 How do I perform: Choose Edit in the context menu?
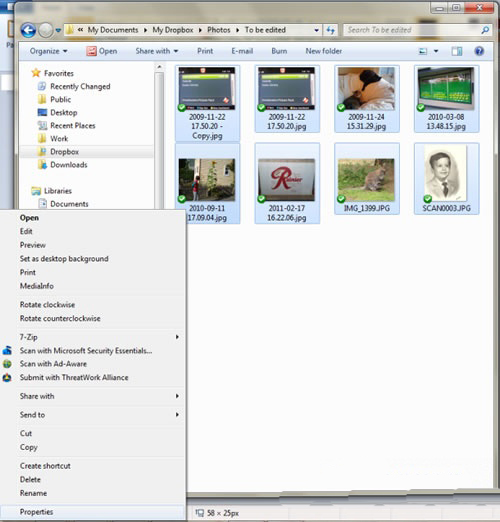[x=93, y=231]
